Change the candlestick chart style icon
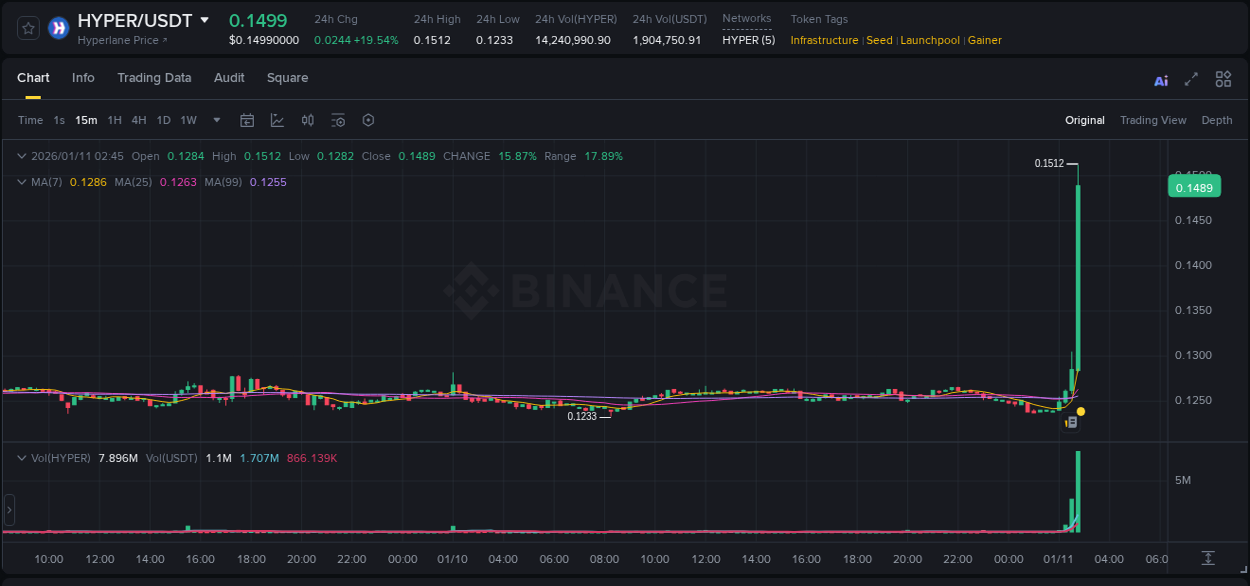This screenshot has width=1250, height=586. [x=308, y=120]
